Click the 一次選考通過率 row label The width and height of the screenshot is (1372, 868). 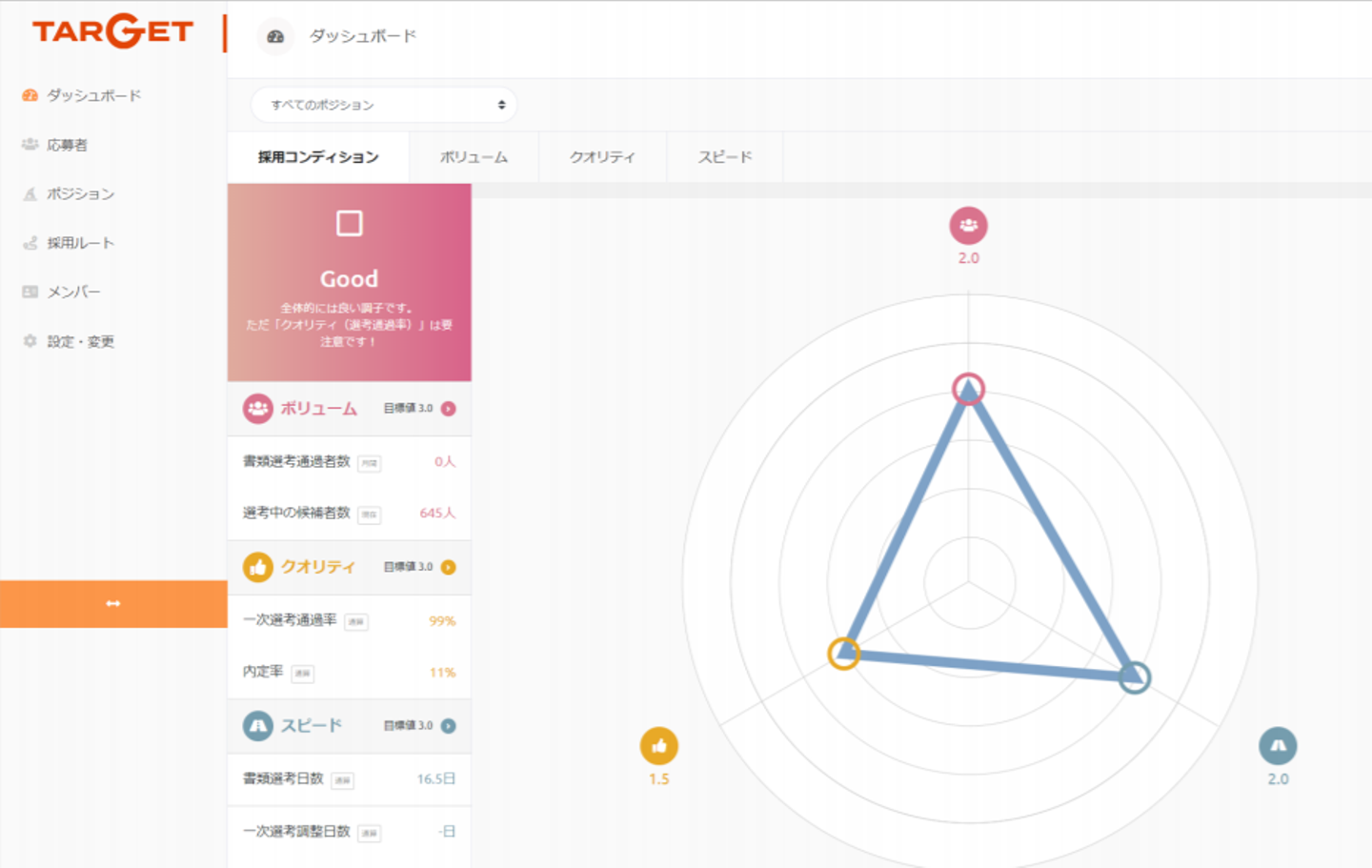(x=290, y=620)
